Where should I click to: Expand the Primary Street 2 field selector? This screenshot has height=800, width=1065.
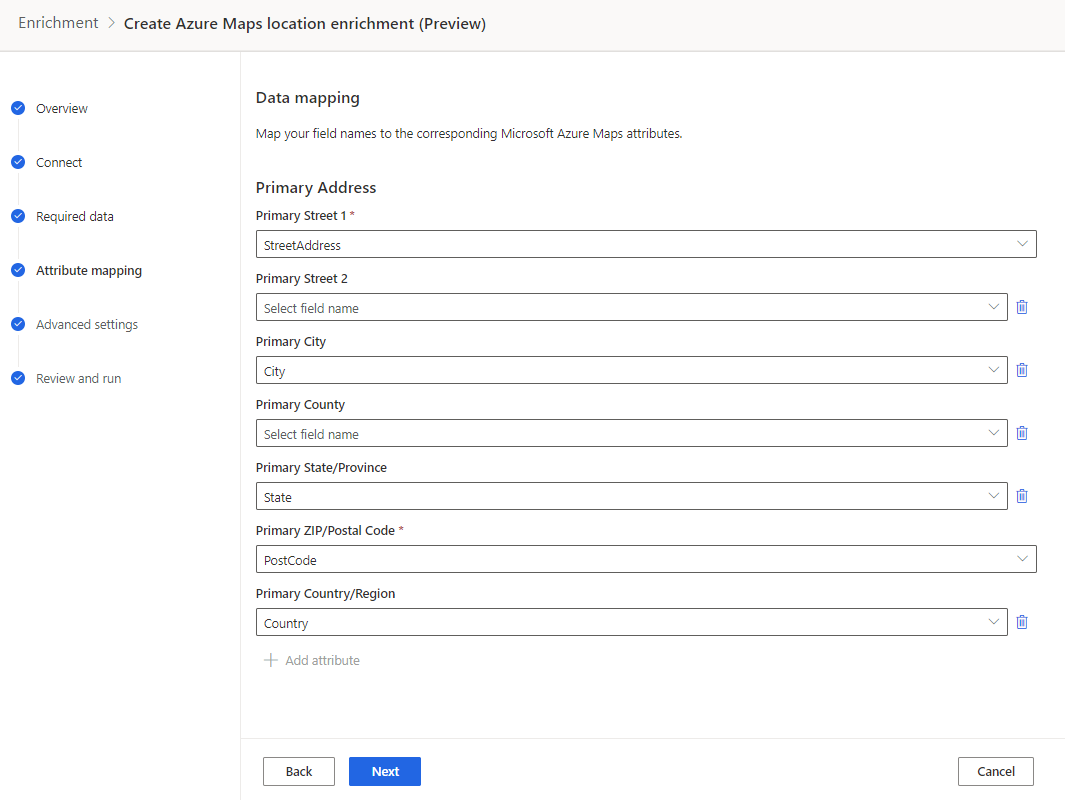point(631,307)
